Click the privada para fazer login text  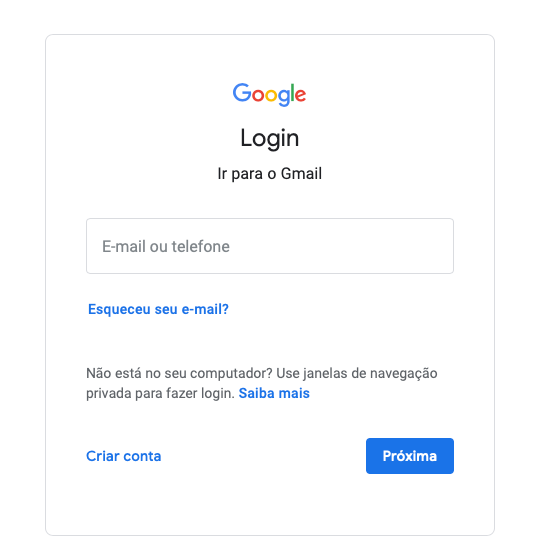point(160,394)
